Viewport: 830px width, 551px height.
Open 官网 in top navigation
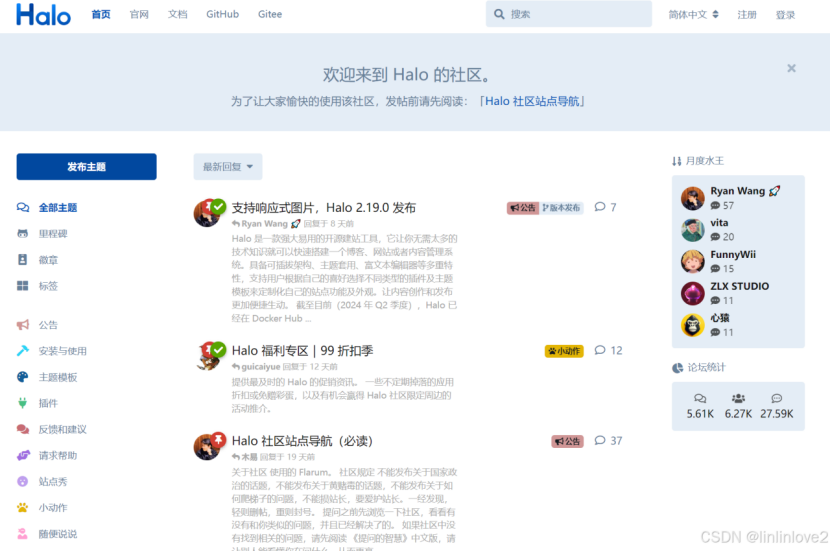click(x=139, y=14)
